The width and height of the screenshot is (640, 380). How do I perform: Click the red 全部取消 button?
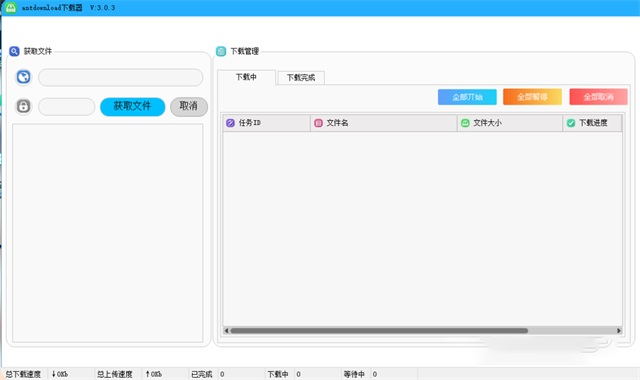tap(598, 97)
